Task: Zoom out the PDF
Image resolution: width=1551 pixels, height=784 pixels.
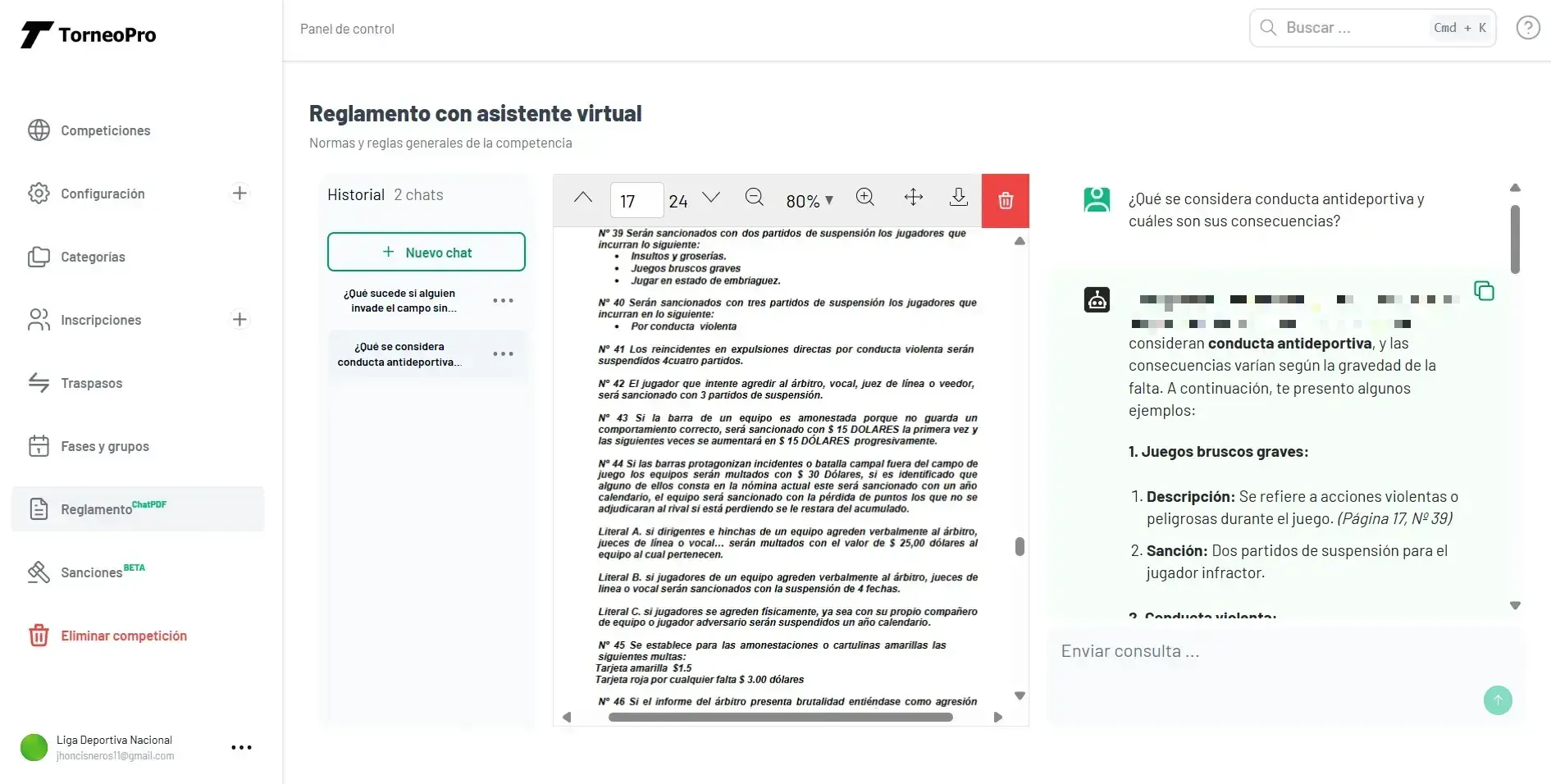Action: [x=754, y=197]
